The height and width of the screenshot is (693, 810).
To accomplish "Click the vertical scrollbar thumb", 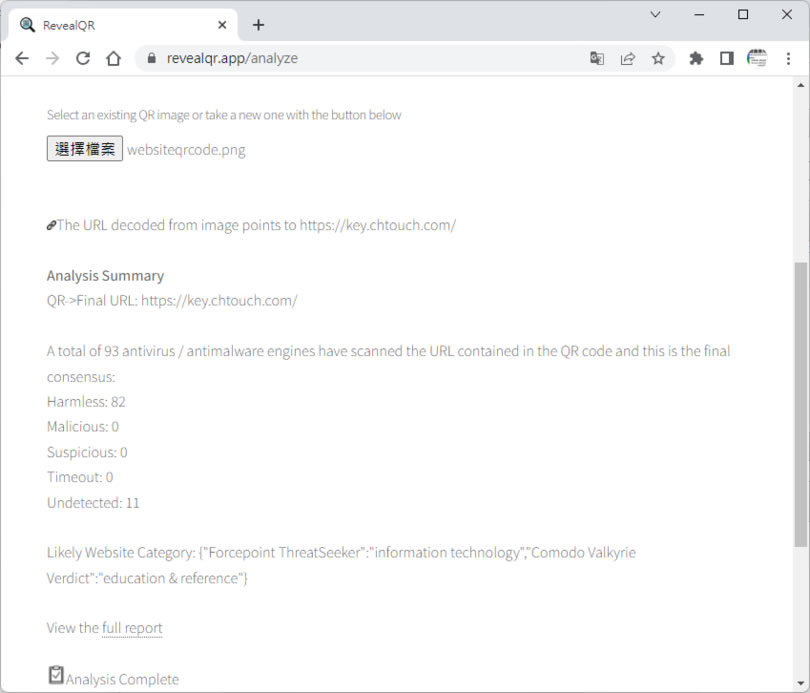I will click(801, 404).
